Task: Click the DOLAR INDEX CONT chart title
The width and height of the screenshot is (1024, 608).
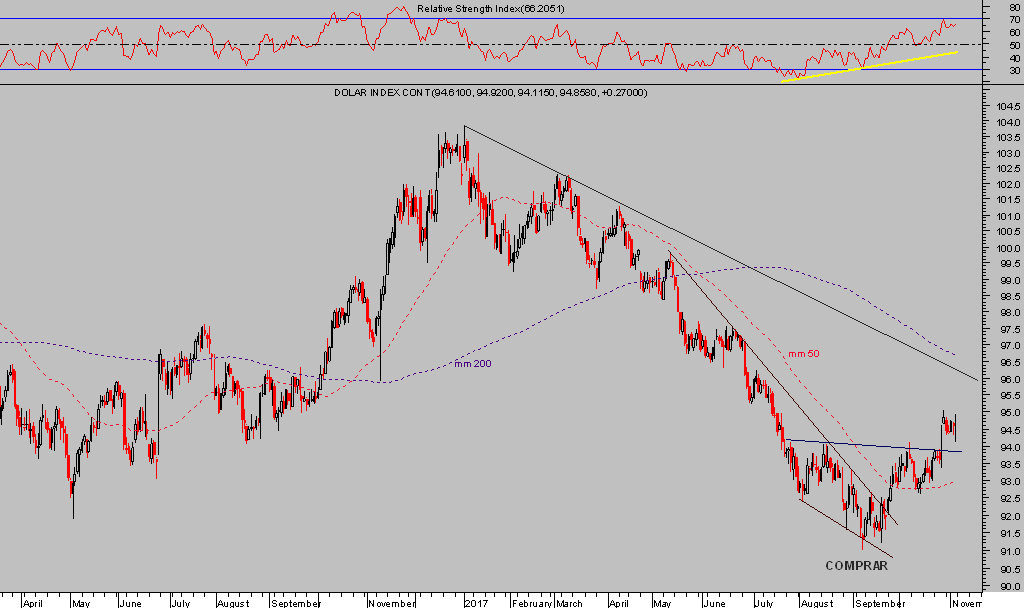Action: coord(491,92)
